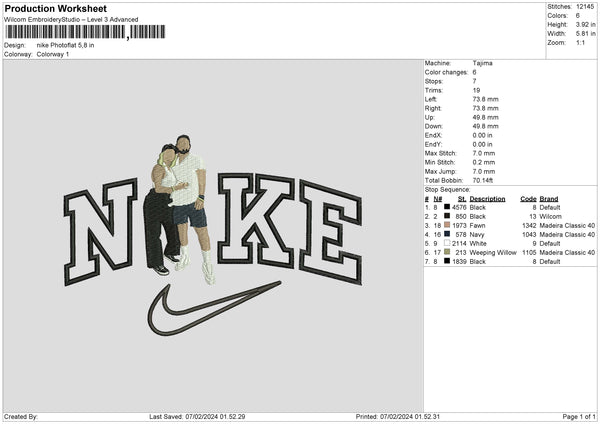Screen dimensions: 600x424
Task: Click the Fawn color swatch
Action: [x=447, y=225]
